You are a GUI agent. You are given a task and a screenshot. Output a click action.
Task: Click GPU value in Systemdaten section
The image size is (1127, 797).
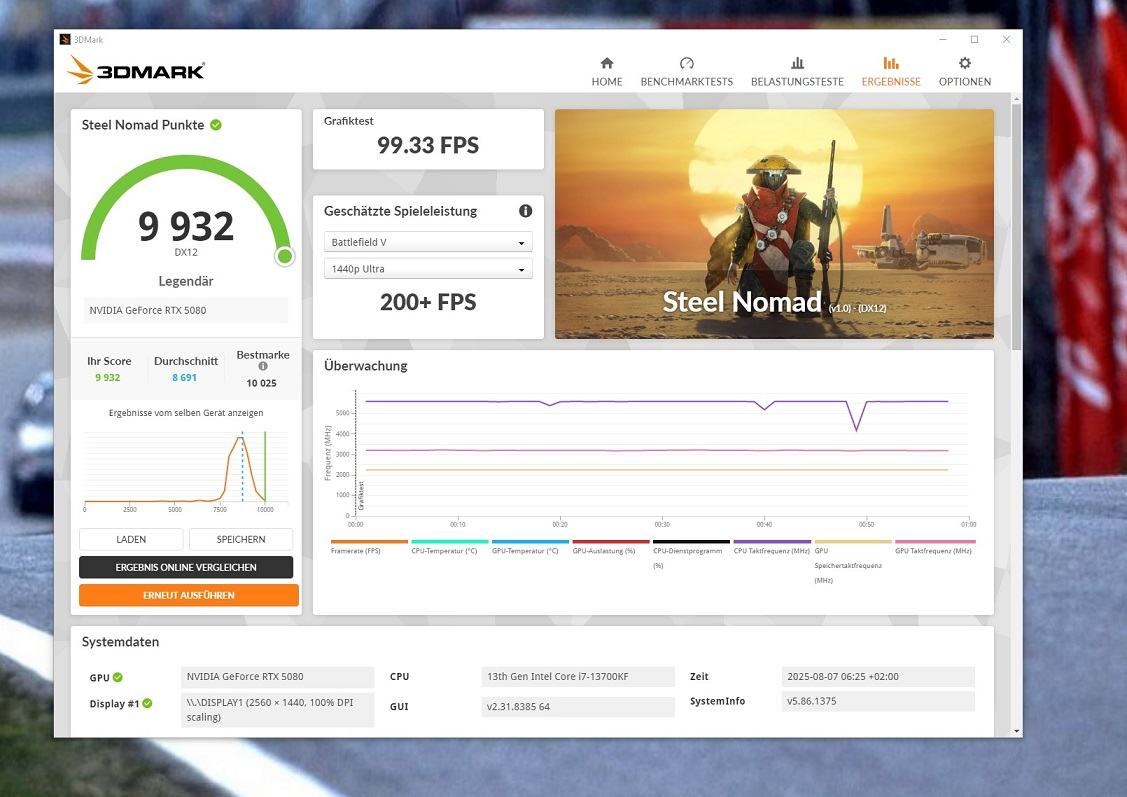[x=277, y=676]
